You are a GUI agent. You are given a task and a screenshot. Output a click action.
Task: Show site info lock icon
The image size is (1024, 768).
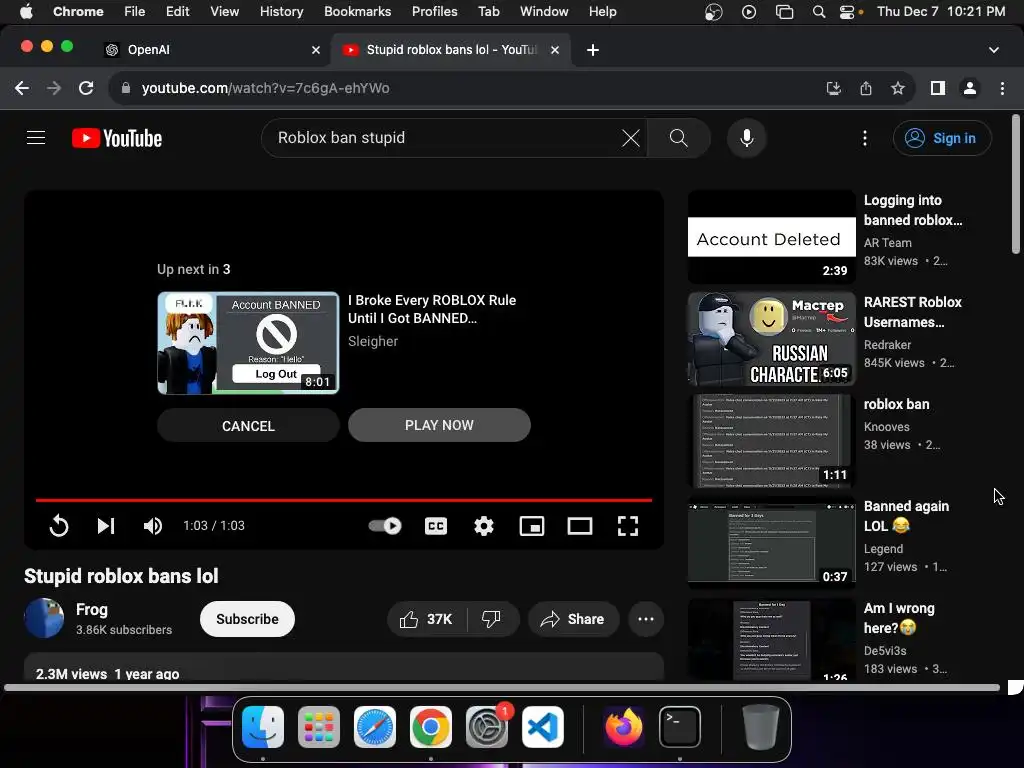tap(126, 88)
